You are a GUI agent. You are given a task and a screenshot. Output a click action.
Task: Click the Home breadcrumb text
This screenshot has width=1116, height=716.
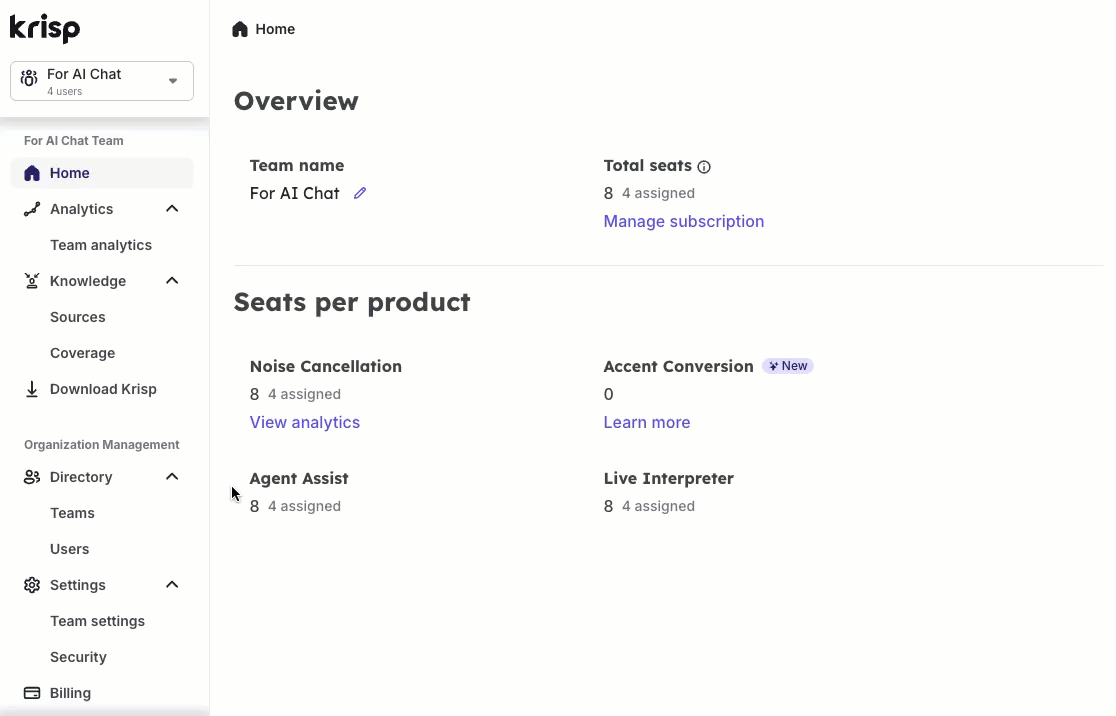(x=275, y=29)
